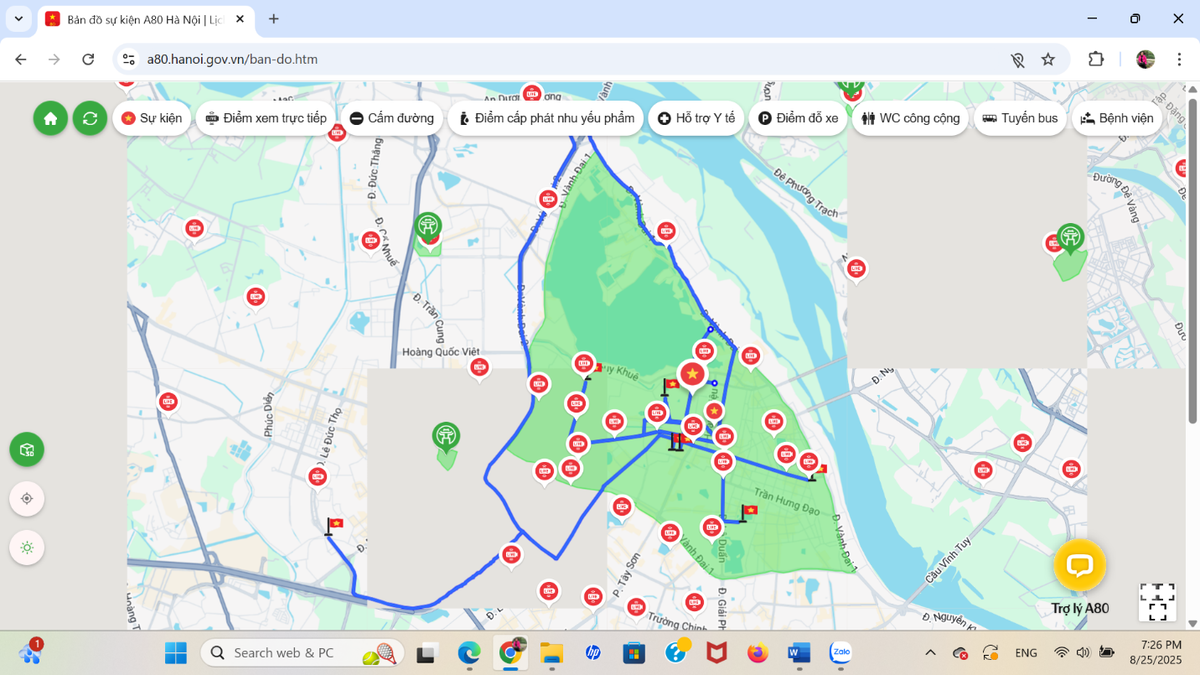Expand the system tray hidden icons
Screen dimensions: 1200x675
pyautogui.click(x=930, y=653)
